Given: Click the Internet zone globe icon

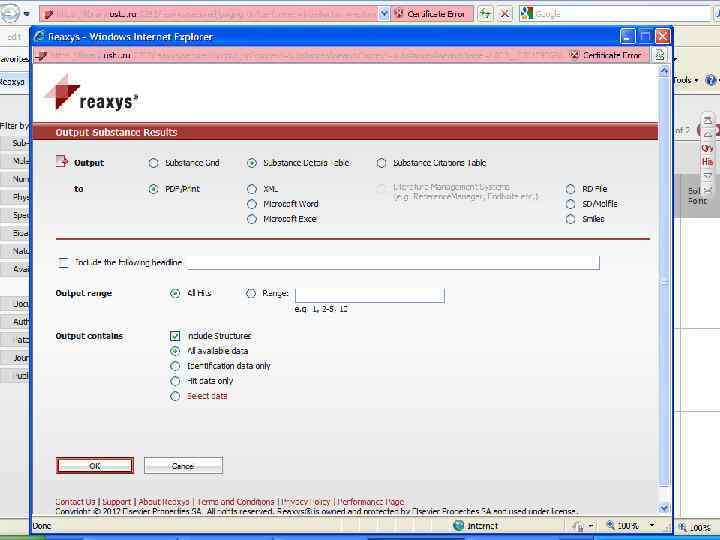Looking at the screenshot, I should [458, 525].
